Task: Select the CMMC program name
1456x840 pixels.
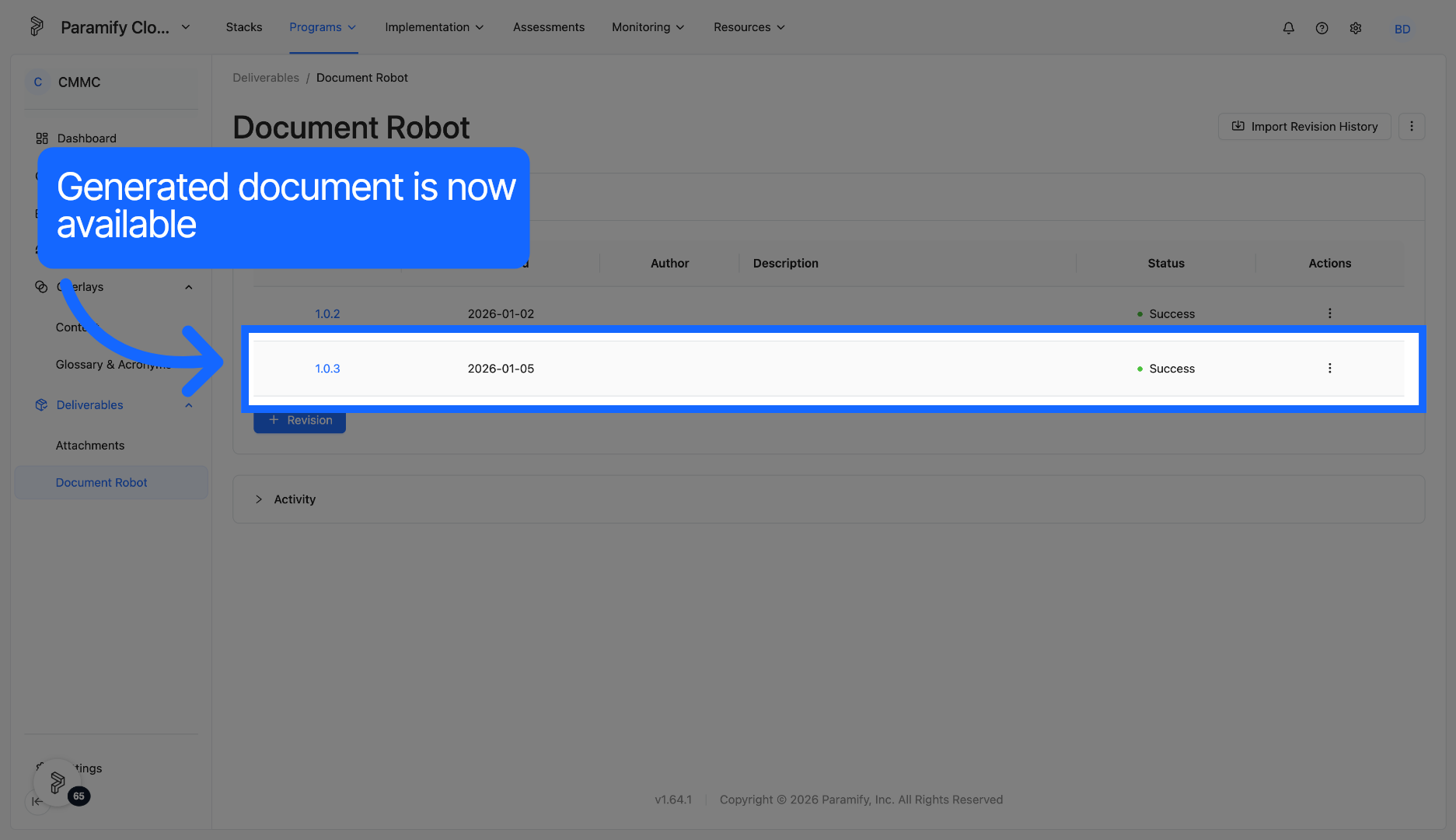Action: point(79,82)
